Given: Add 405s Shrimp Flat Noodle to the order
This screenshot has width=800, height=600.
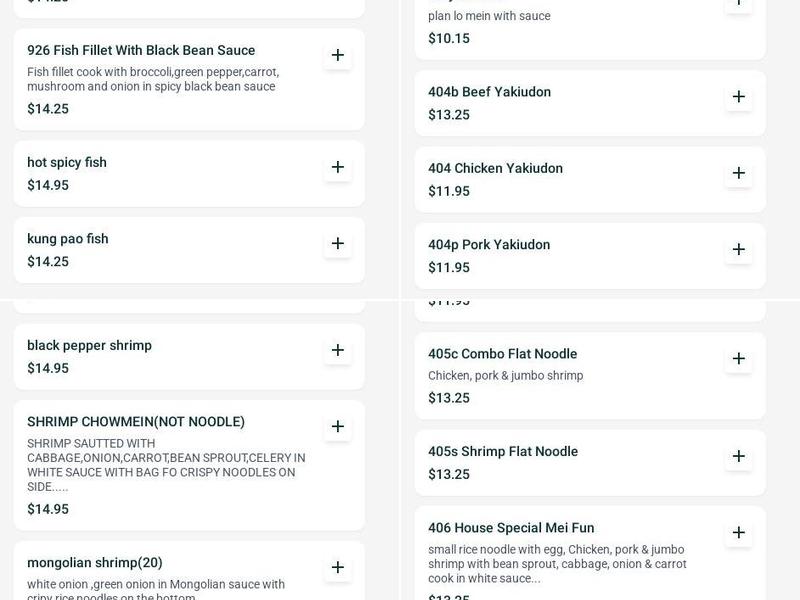Looking at the screenshot, I should [738, 457].
